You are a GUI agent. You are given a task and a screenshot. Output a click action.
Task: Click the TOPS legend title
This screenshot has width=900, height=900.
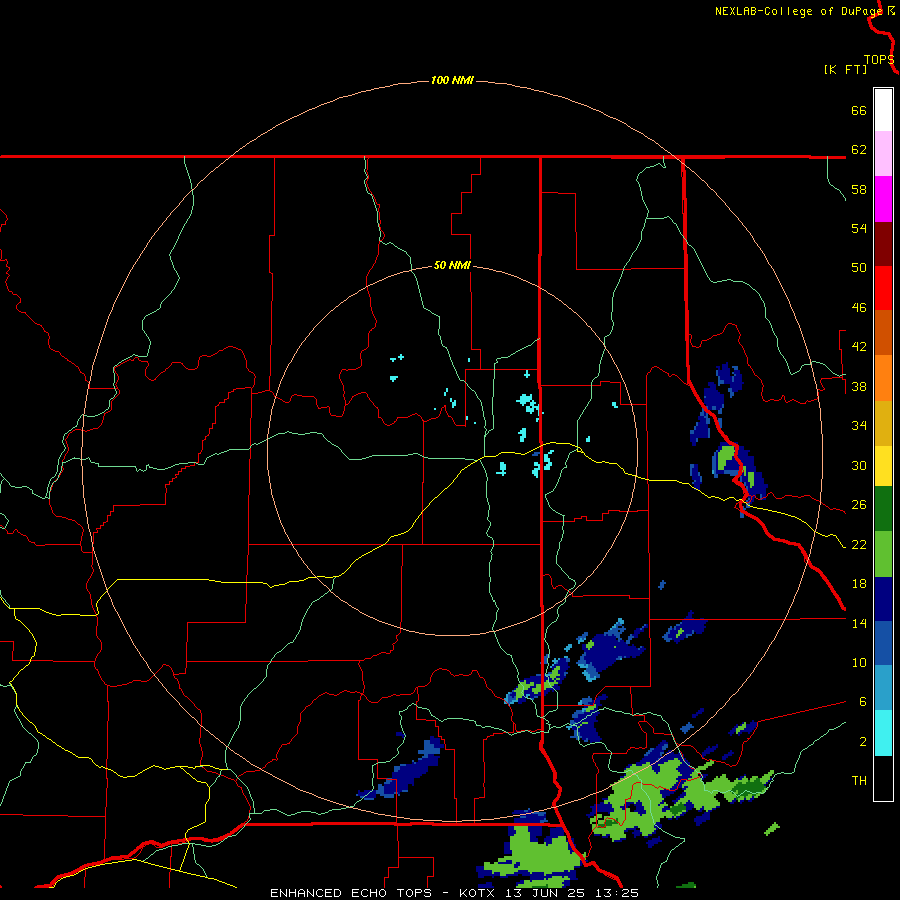tap(879, 60)
